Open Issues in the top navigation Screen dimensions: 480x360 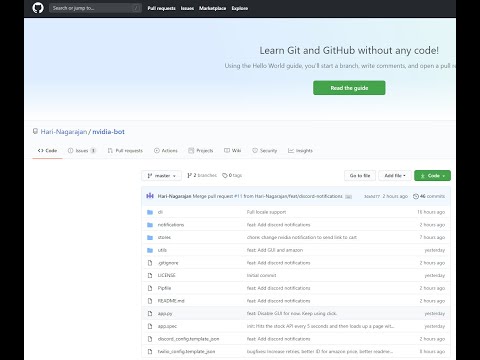click(187, 8)
